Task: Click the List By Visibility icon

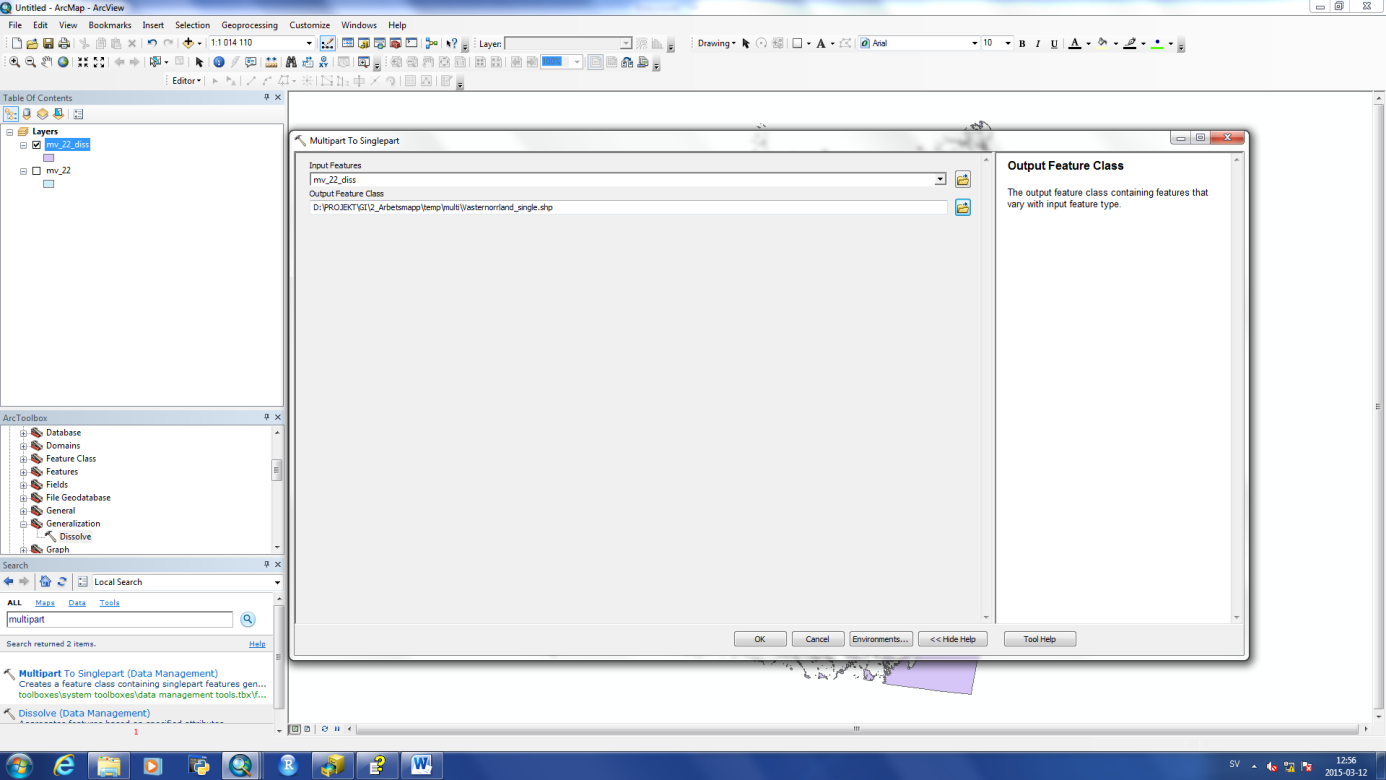Action: [x=42, y=114]
